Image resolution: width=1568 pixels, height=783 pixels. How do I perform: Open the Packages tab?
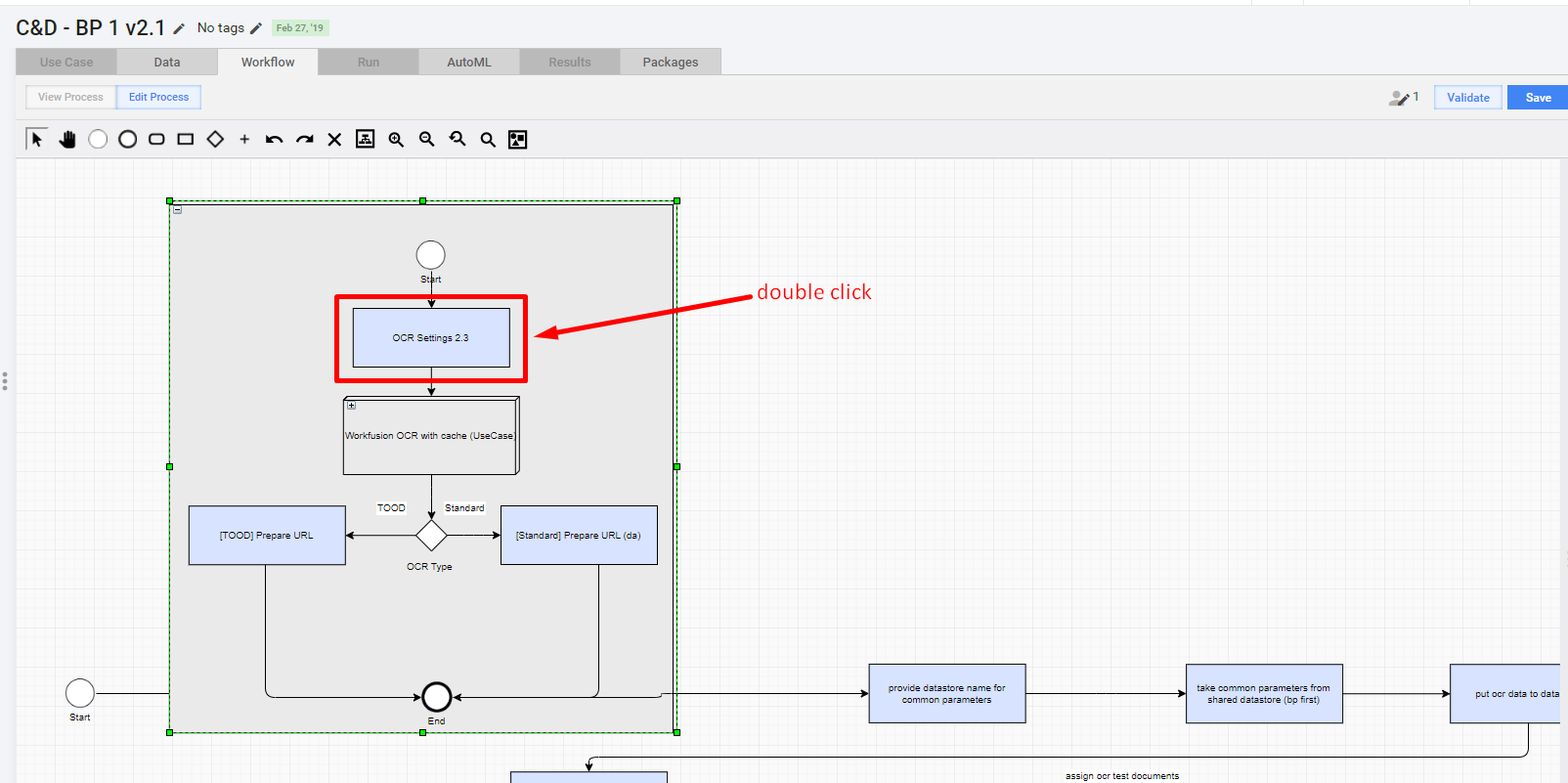click(671, 62)
